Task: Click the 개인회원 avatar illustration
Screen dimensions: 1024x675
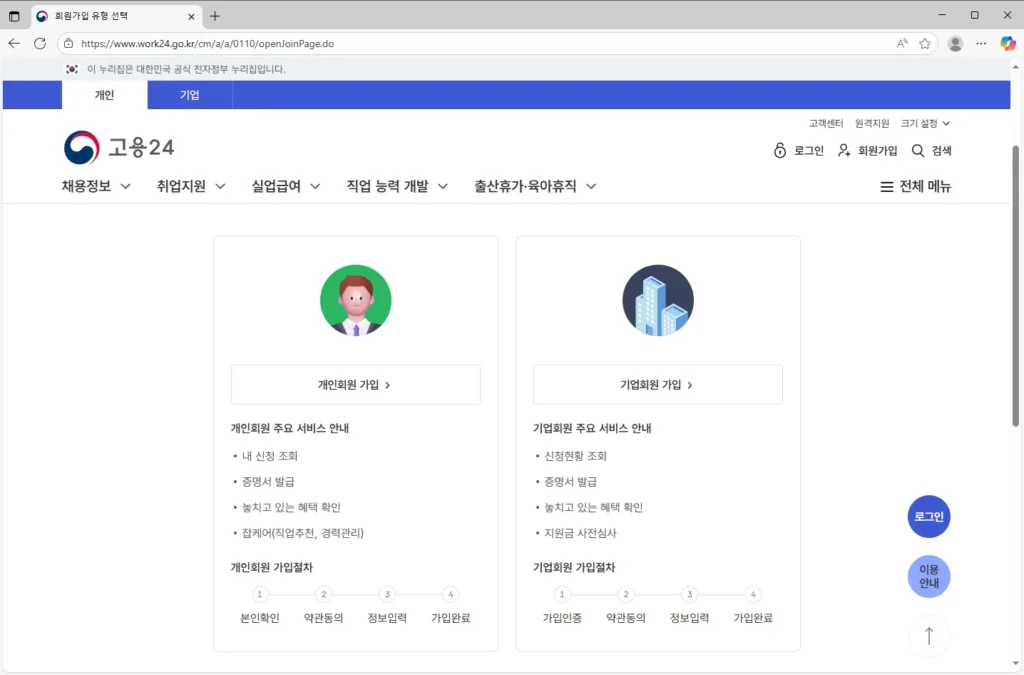Action: click(x=356, y=300)
